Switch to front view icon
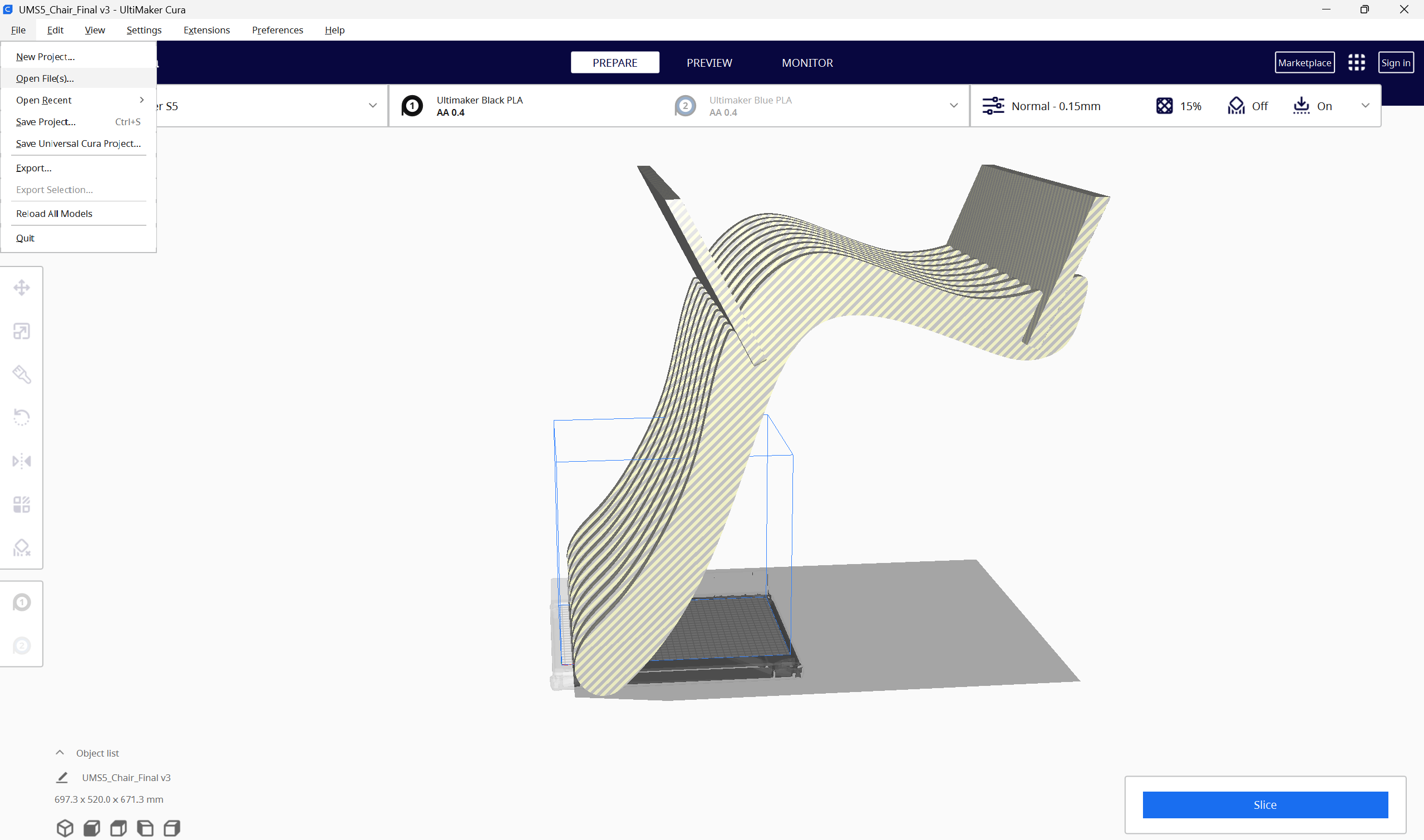The width and height of the screenshot is (1424, 840). click(92, 828)
